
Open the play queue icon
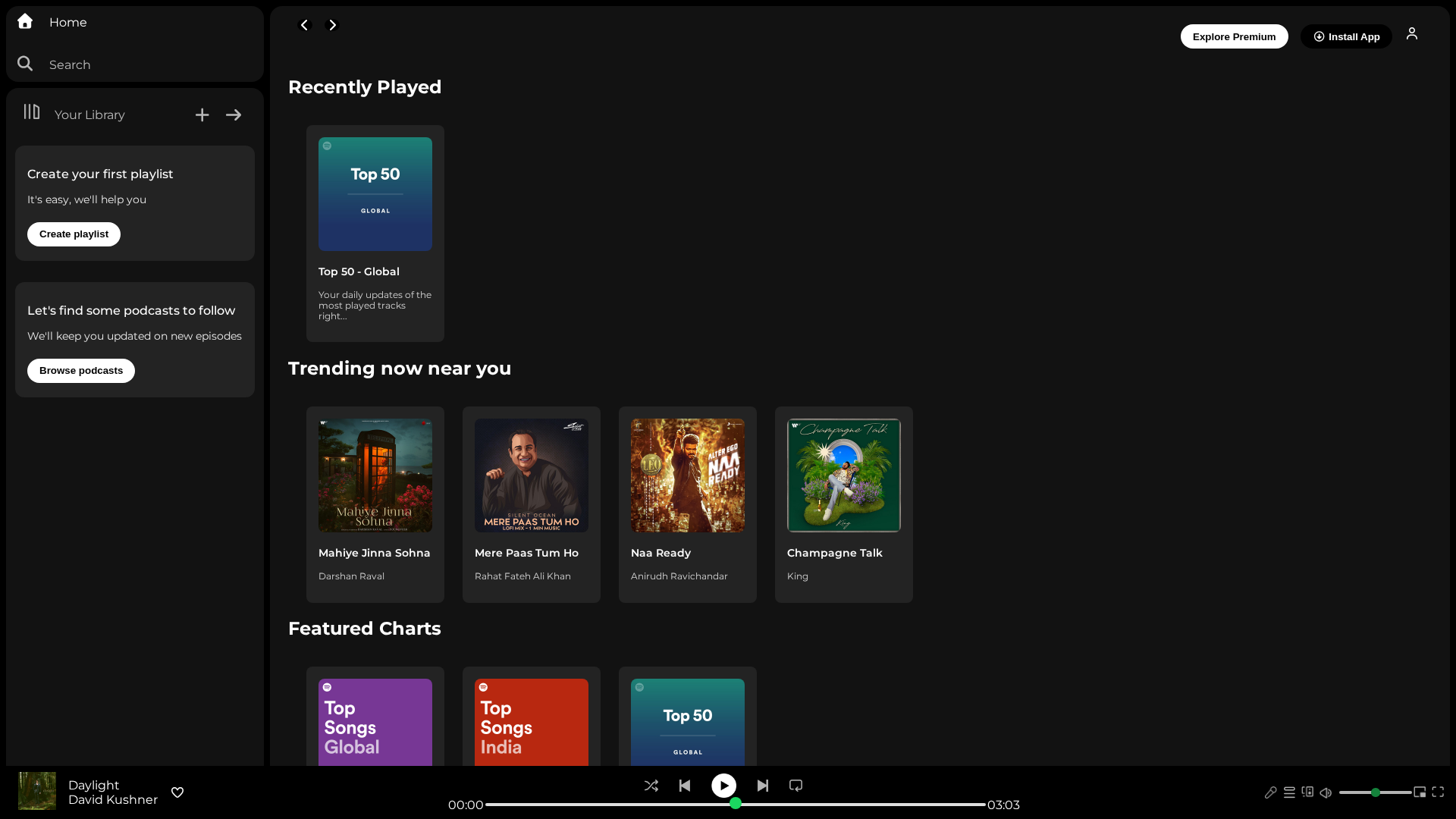[x=1289, y=792]
